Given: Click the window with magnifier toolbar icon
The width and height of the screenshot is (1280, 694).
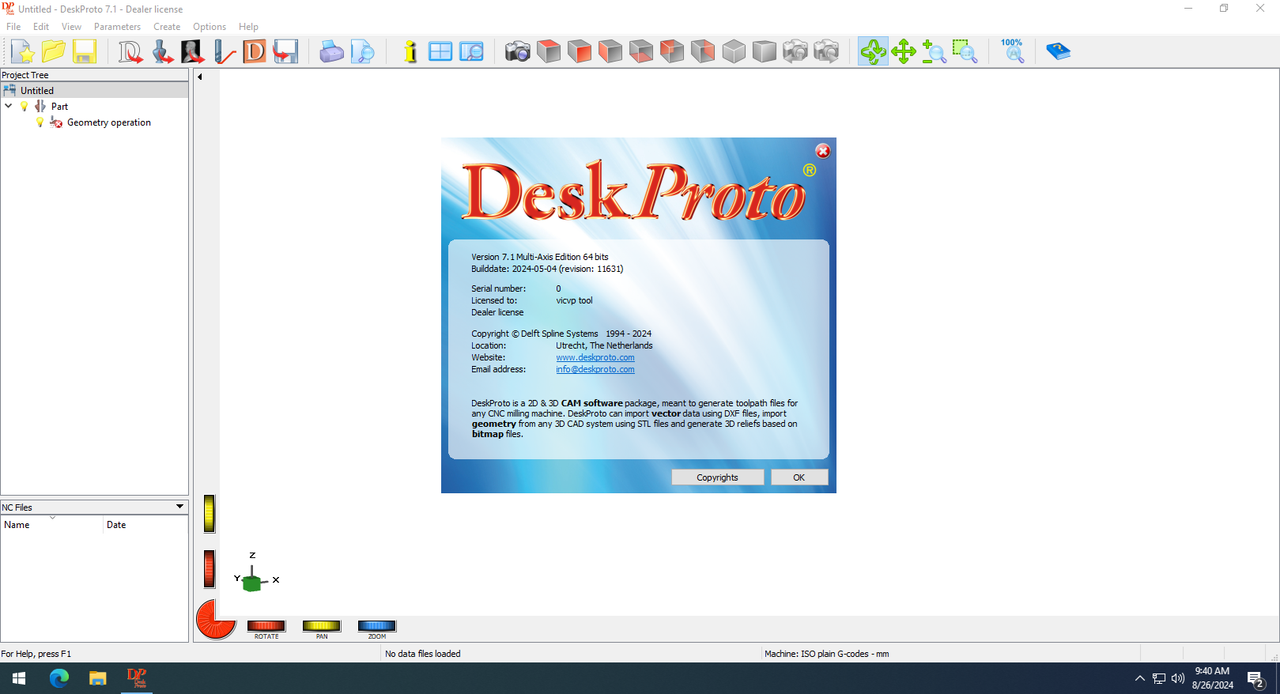Looking at the screenshot, I should coord(471,51).
